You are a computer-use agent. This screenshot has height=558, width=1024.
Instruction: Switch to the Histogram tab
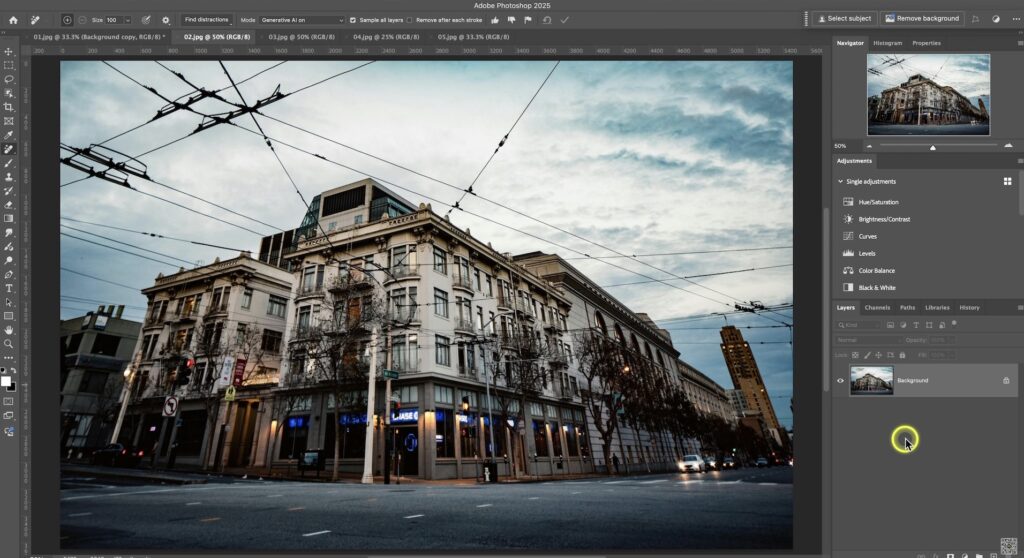[x=888, y=43]
